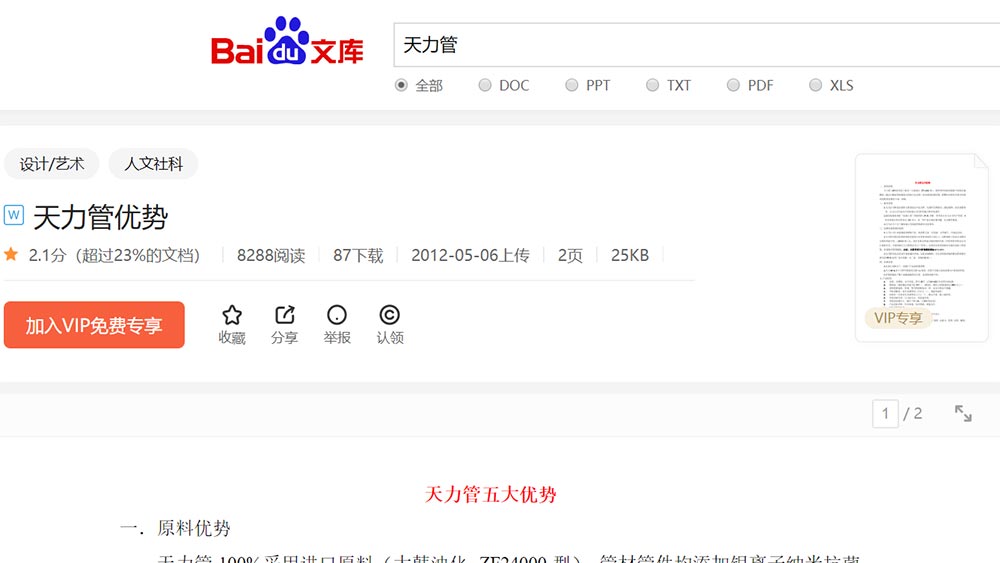This screenshot has height=563, width=1000.
Task: Select the PPT file type filter
Action: click(x=571, y=85)
